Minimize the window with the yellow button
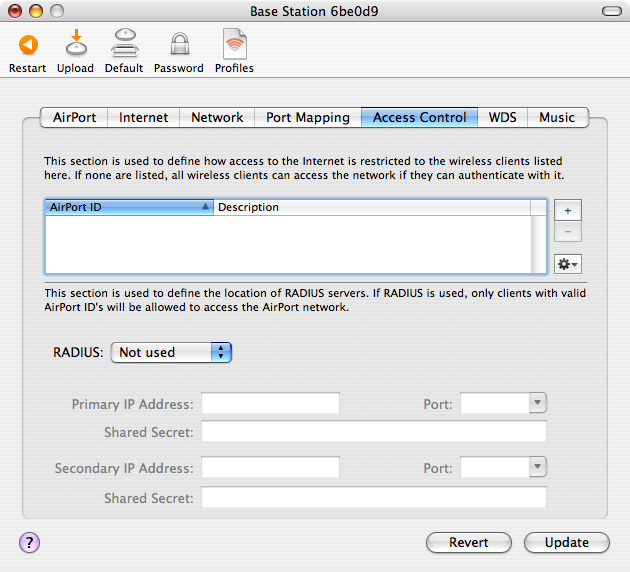 (36, 11)
